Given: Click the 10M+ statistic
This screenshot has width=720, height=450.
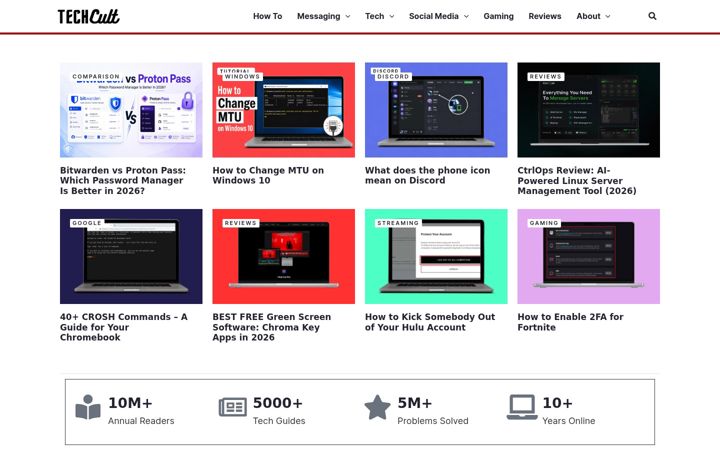Looking at the screenshot, I should pyautogui.click(x=130, y=403).
